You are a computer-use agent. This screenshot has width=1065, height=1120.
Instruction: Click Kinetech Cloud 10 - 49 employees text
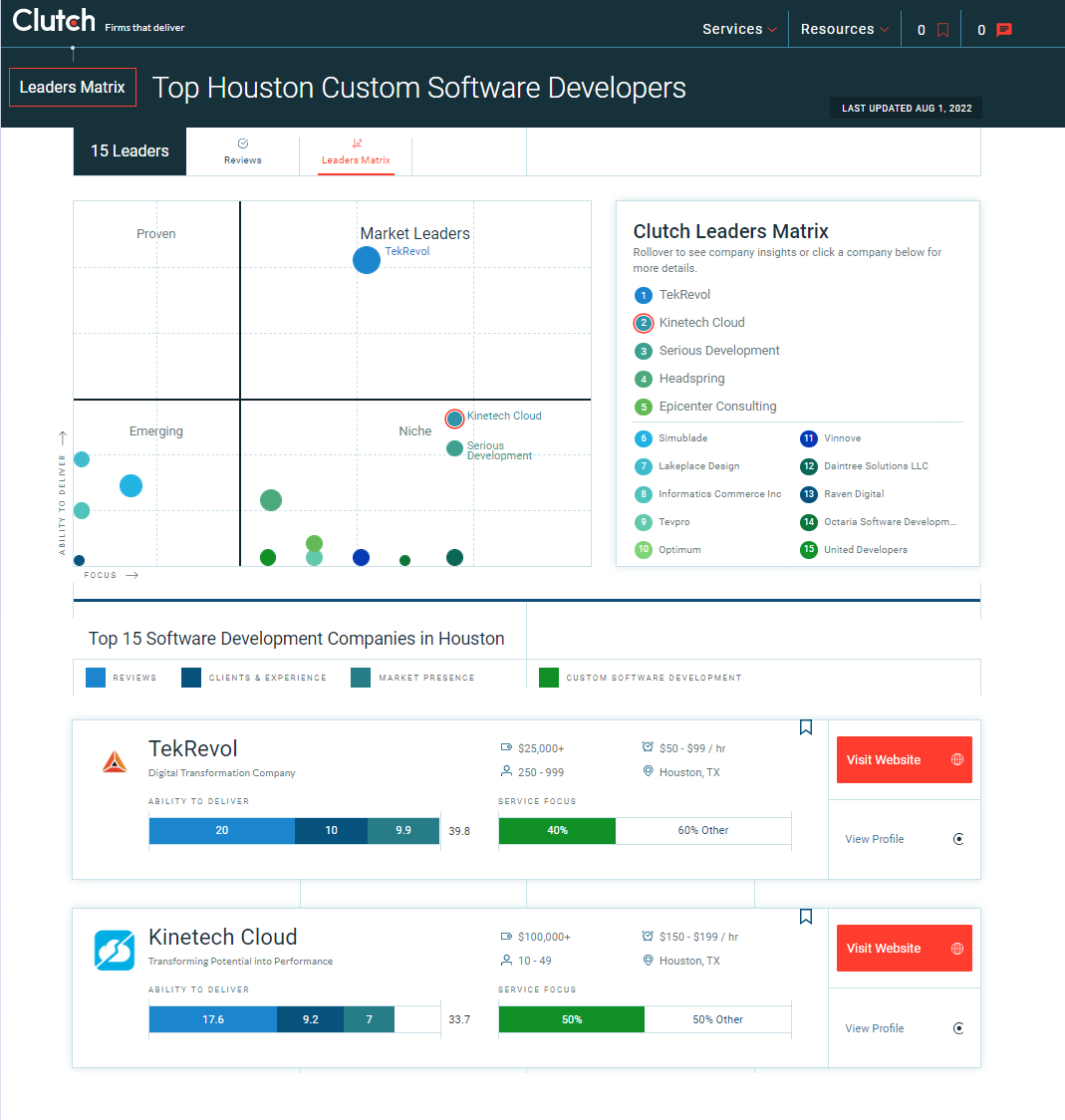point(535,962)
